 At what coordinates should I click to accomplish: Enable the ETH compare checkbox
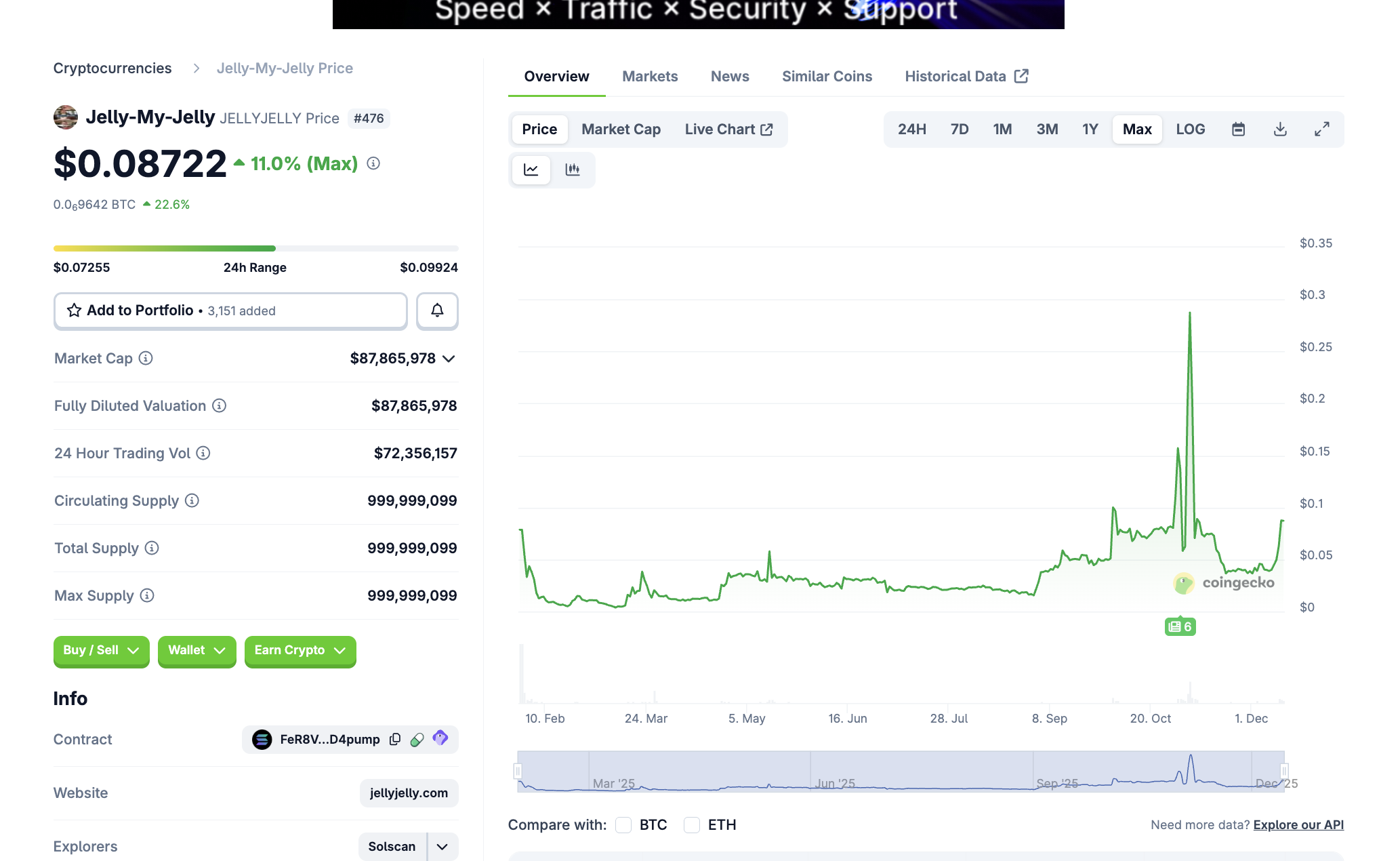click(692, 825)
